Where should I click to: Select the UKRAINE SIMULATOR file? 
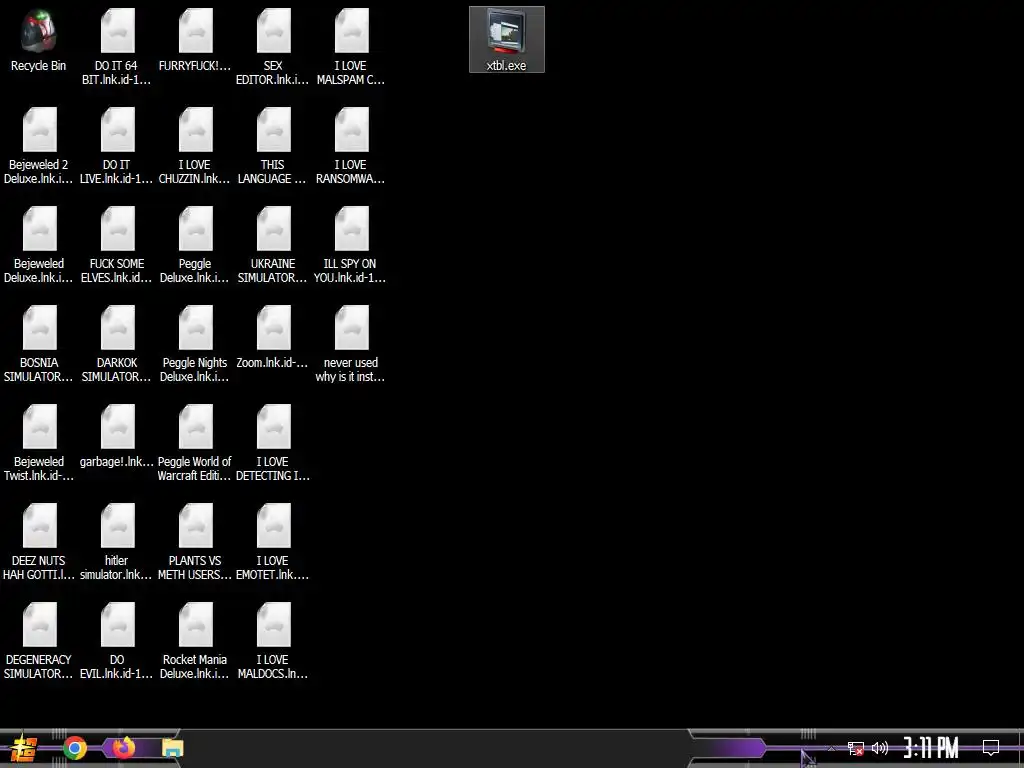tap(273, 246)
